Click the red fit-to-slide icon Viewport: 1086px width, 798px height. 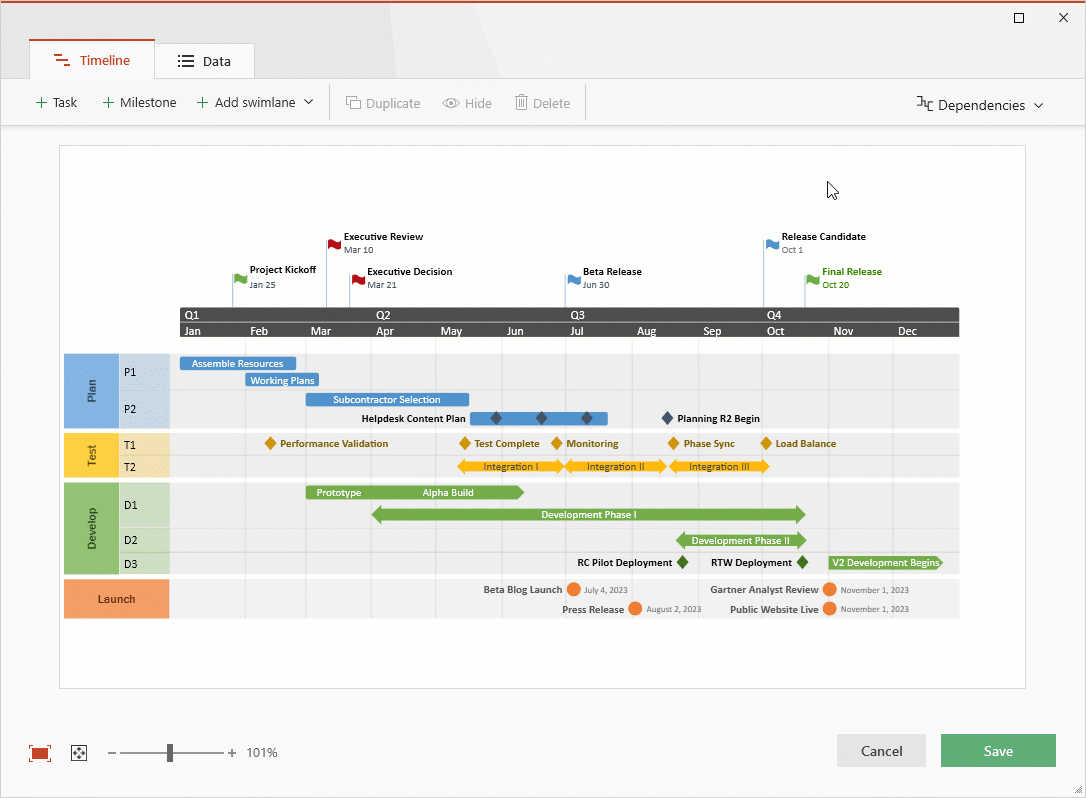[x=39, y=752]
